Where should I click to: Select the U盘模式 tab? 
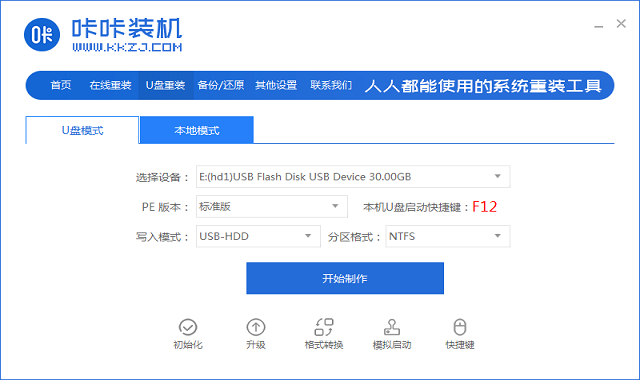coord(82,130)
